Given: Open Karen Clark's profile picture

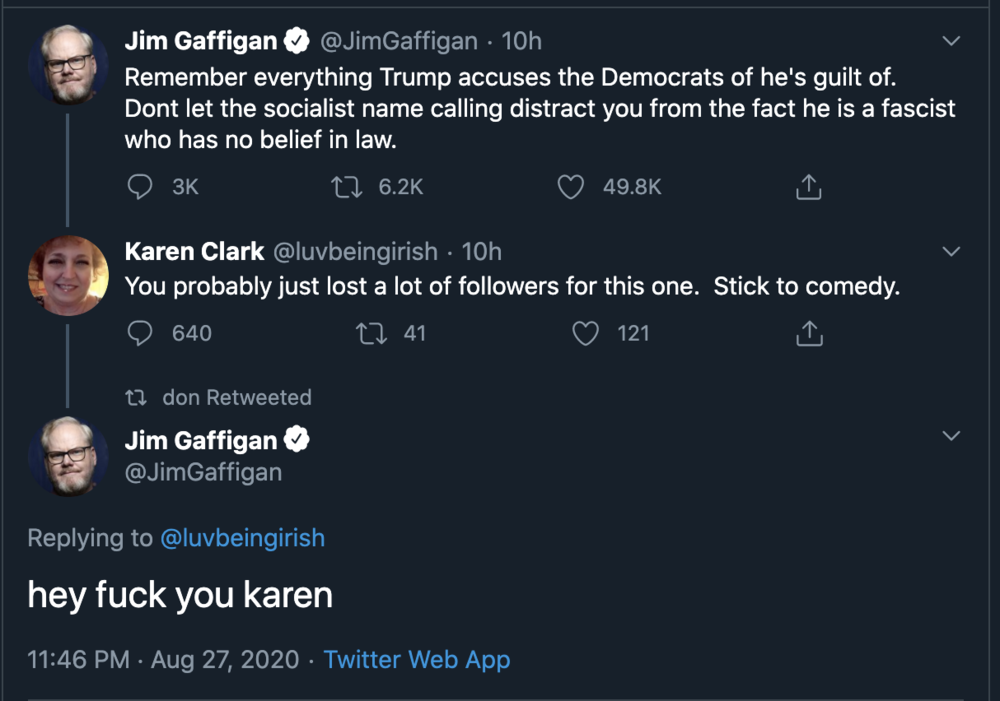Looking at the screenshot, I should 68,276.
